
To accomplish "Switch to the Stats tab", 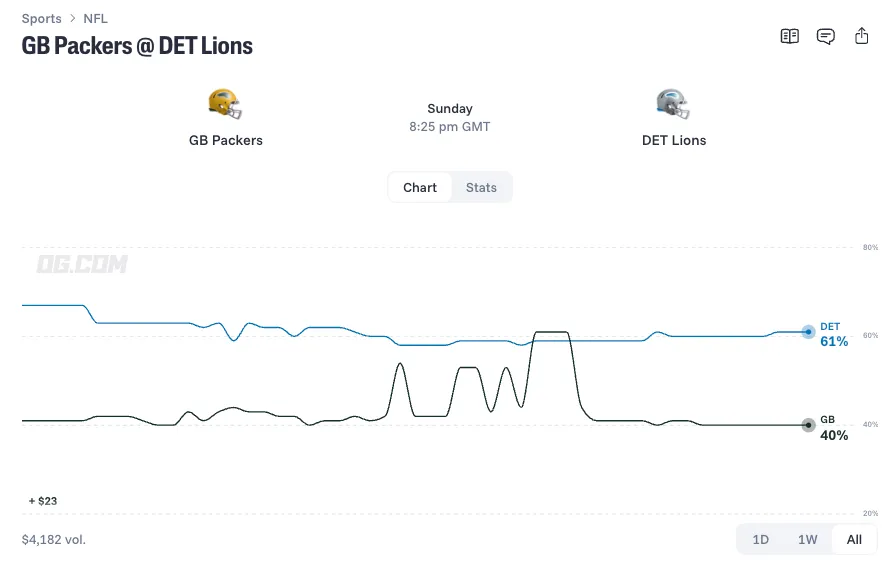I will click(481, 187).
